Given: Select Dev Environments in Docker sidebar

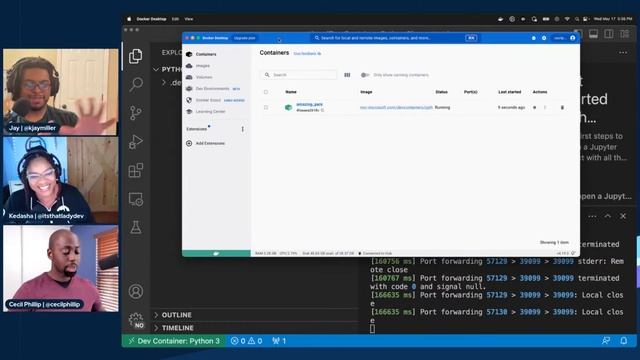Looking at the screenshot, I should tap(216, 89).
